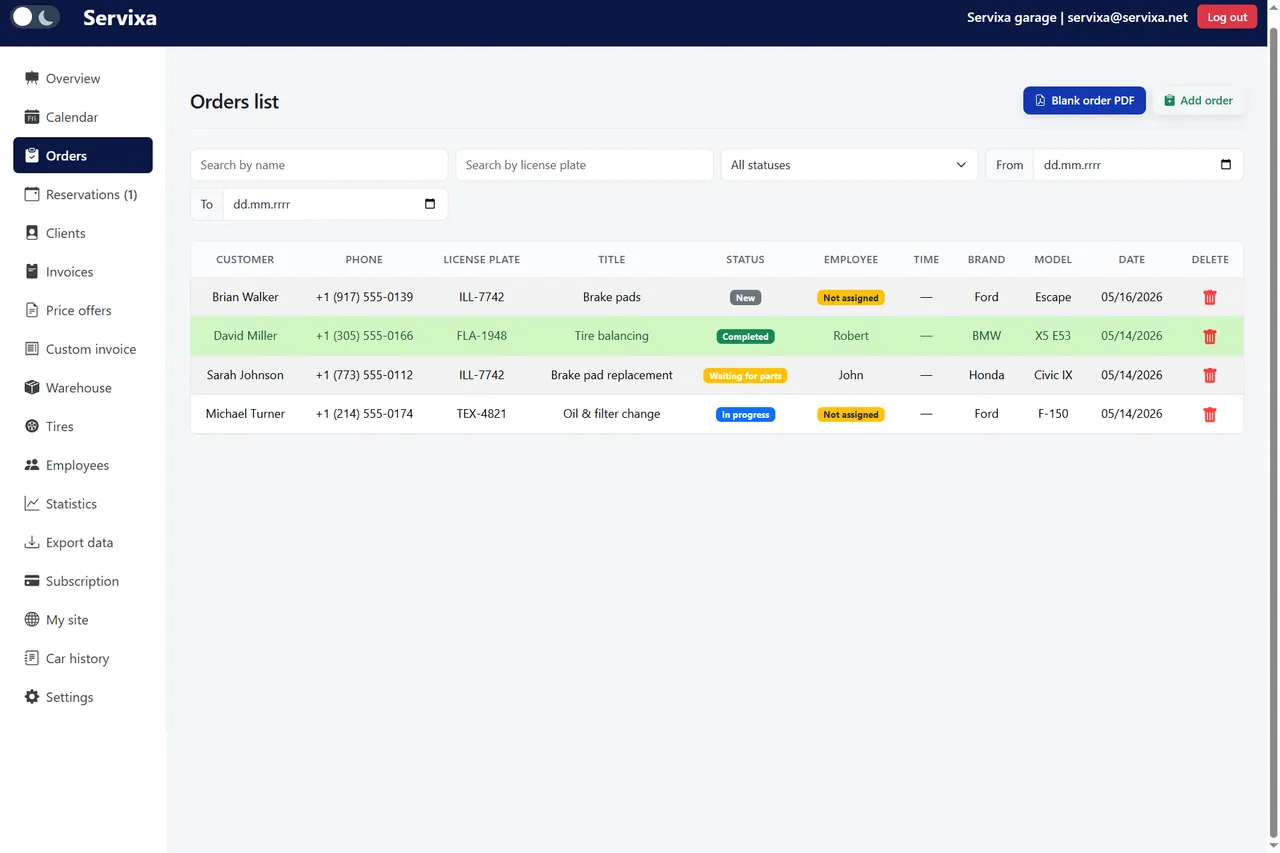This screenshot has height=853, width=1280.
Task: Click the STATUS column header
Action: [x=745, y=259]
